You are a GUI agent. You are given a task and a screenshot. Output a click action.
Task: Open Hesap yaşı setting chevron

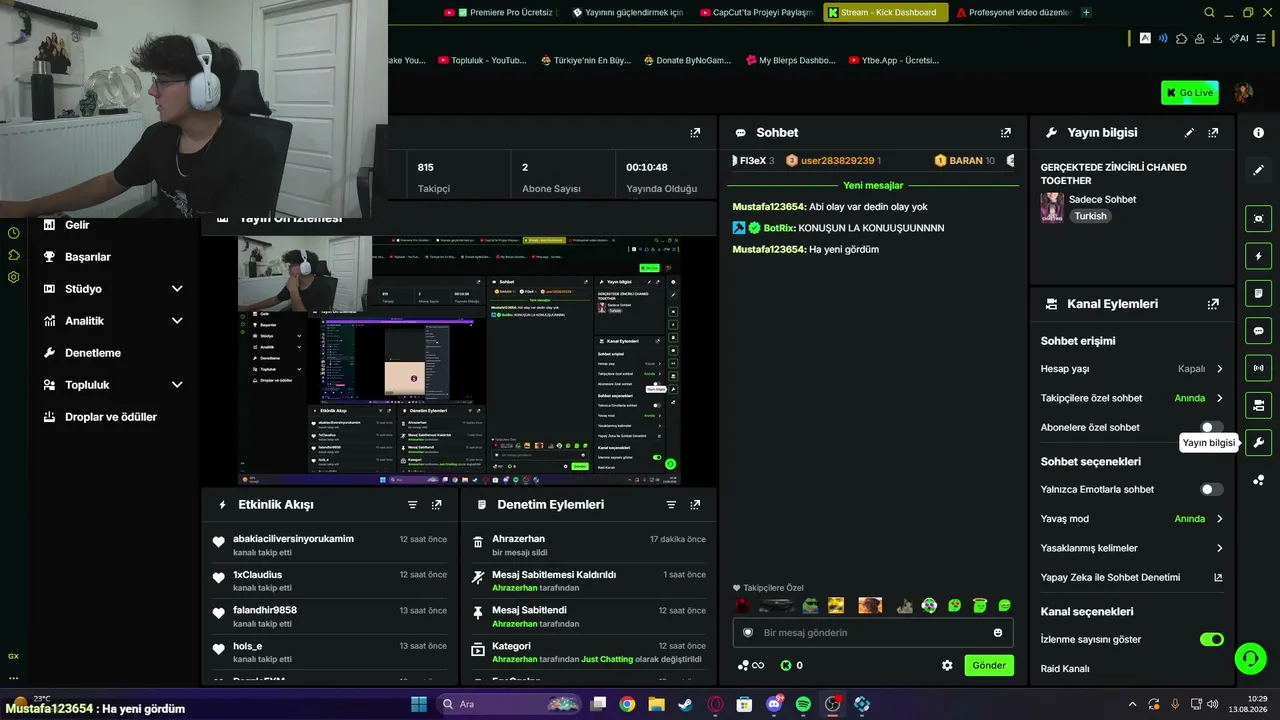tap(1219, 369)
